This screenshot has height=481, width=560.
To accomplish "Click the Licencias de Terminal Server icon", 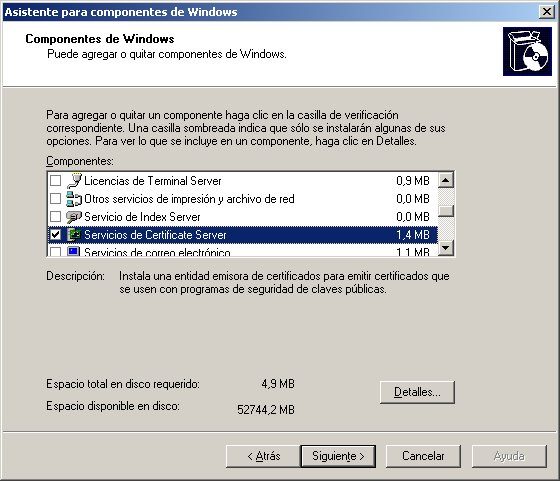I will (x=74, y=181).
